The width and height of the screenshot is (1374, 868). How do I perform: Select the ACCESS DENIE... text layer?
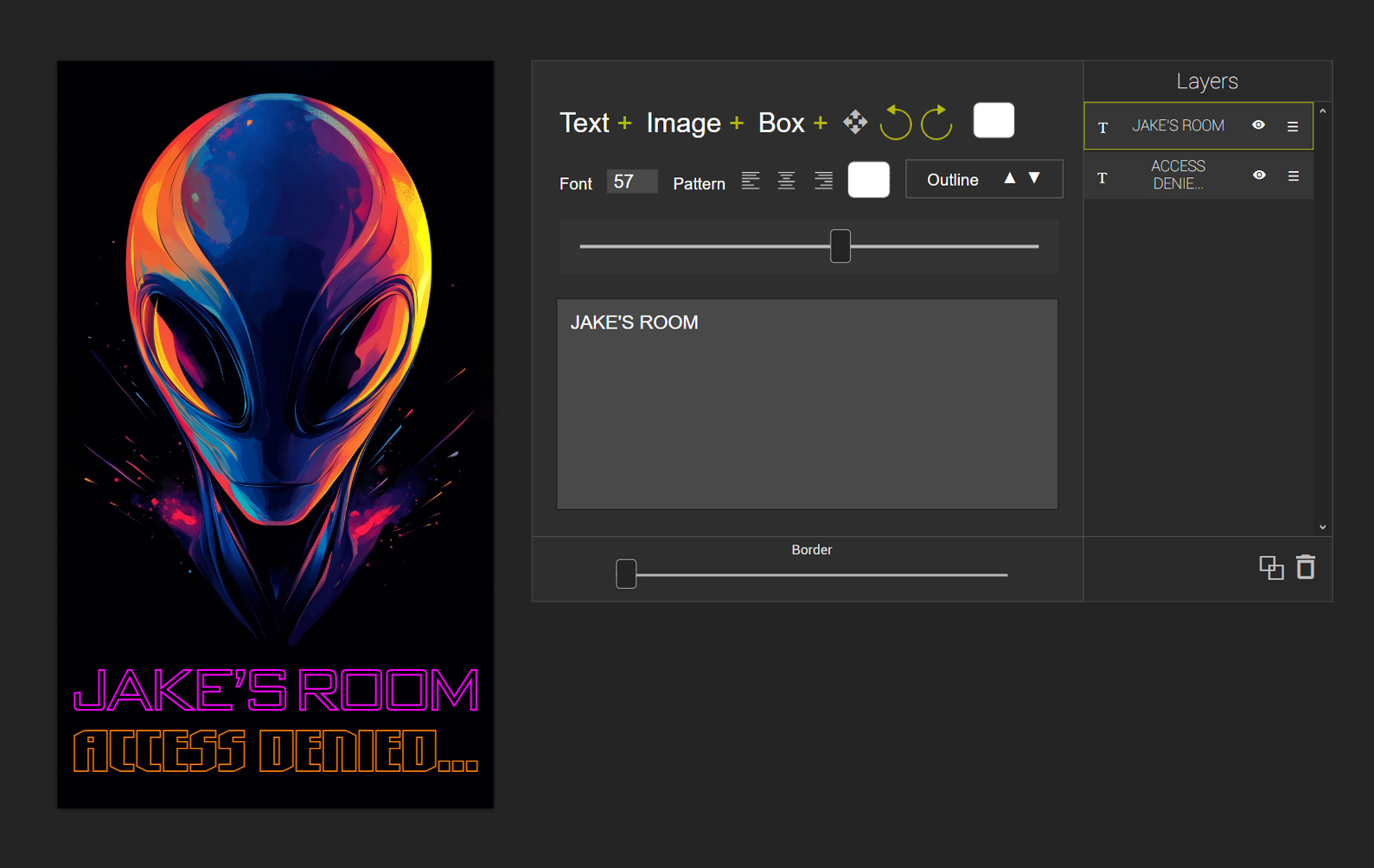click(x=1178, y=176)
